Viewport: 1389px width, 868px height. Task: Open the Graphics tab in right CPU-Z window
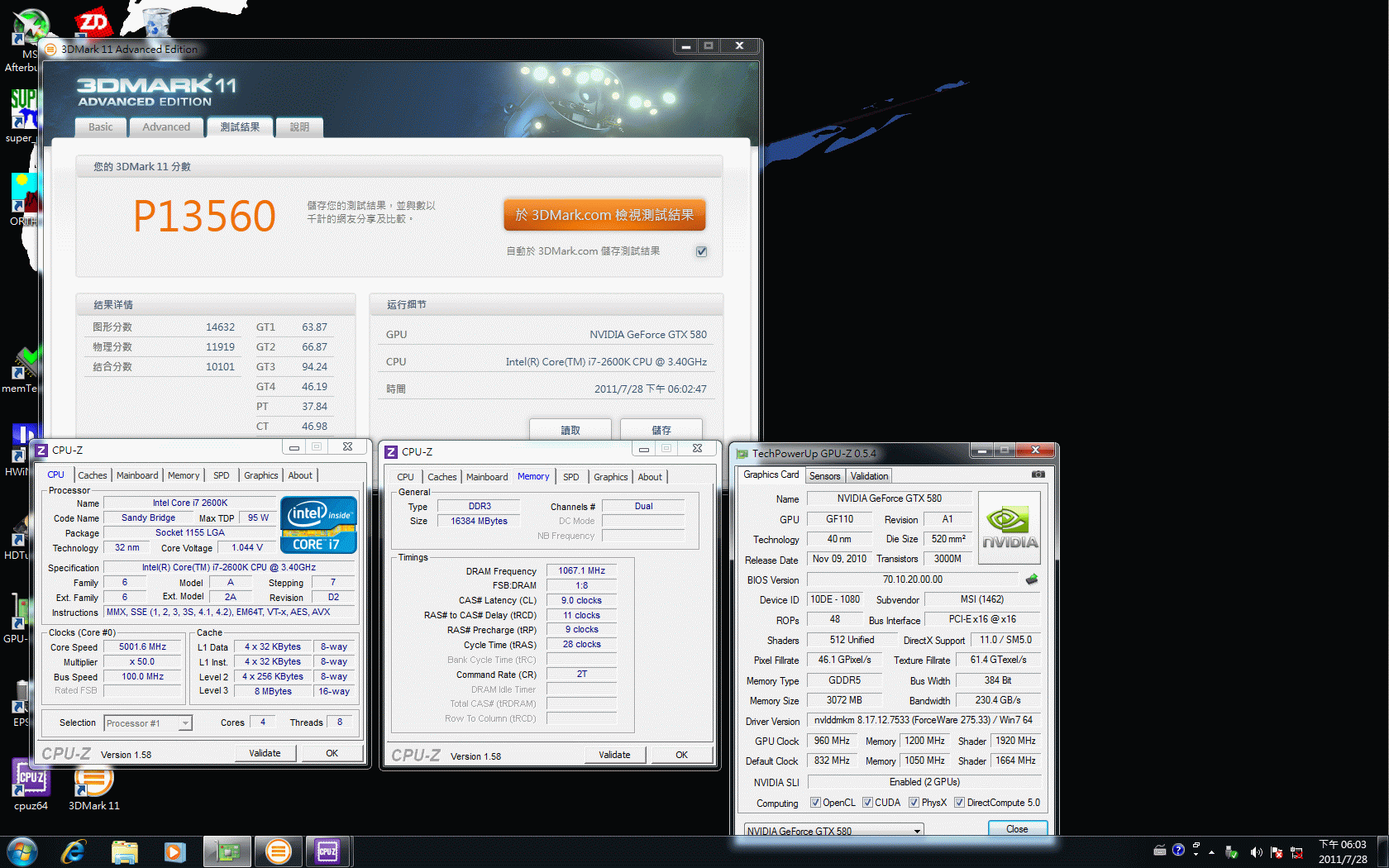(611, 477)
